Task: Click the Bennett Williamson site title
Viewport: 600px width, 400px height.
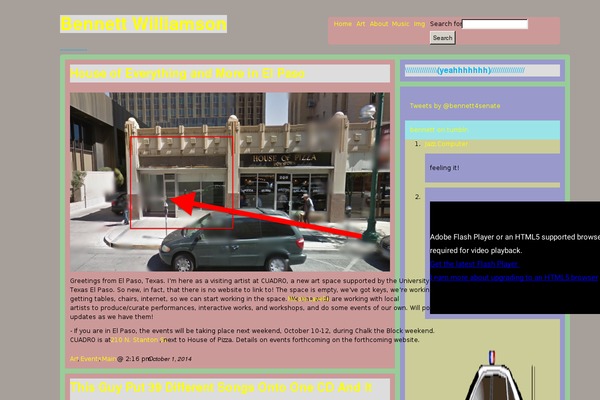Action: [x=143, y=24]
